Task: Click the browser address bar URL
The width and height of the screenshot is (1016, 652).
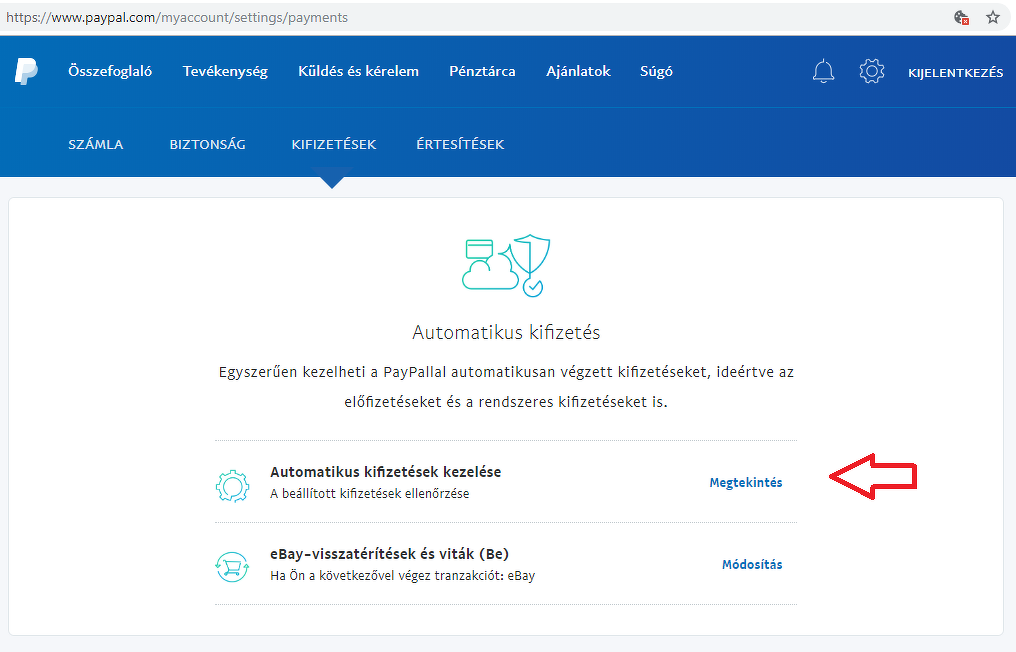Action: 177,17
